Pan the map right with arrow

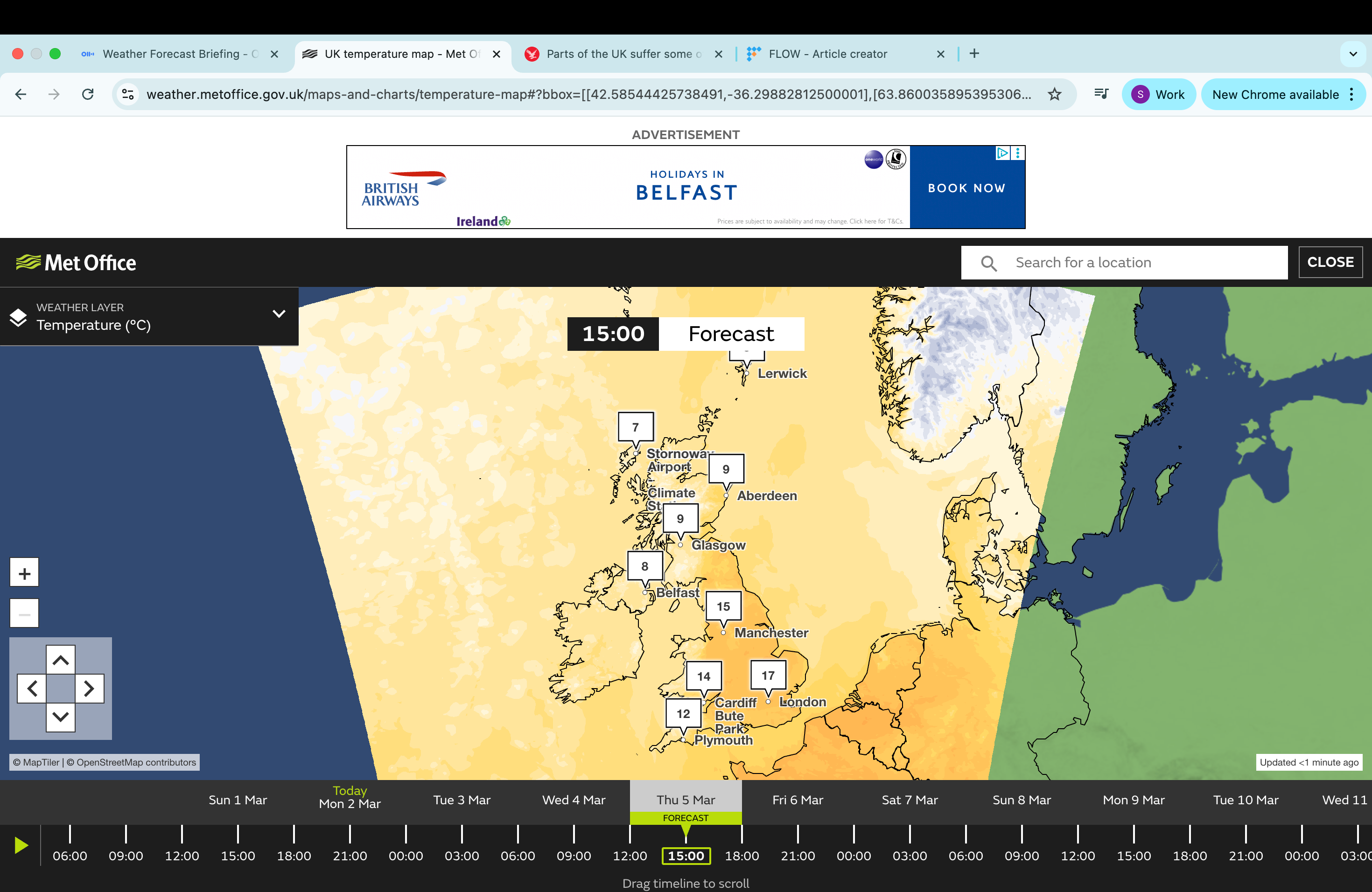(x=89, y=688)
